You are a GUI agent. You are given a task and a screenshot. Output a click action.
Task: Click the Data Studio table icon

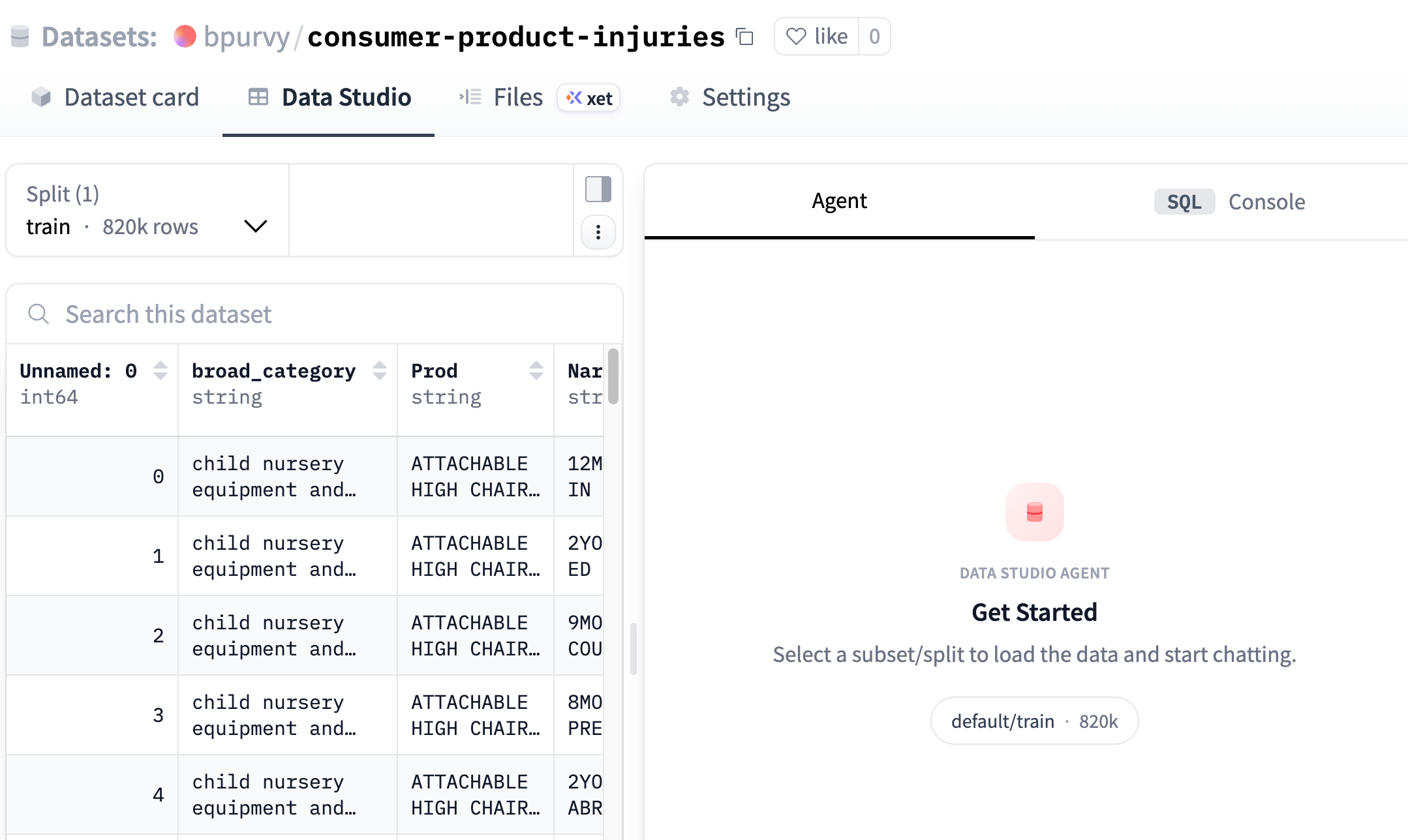[258, 97]
